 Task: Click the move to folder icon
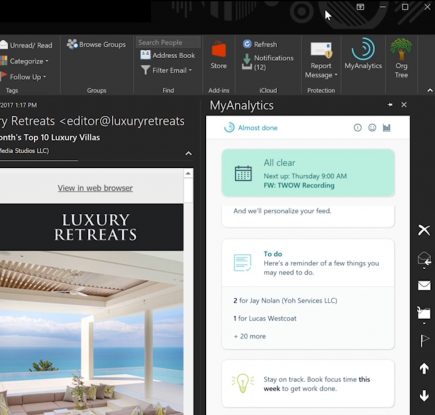tap(424, 313)
